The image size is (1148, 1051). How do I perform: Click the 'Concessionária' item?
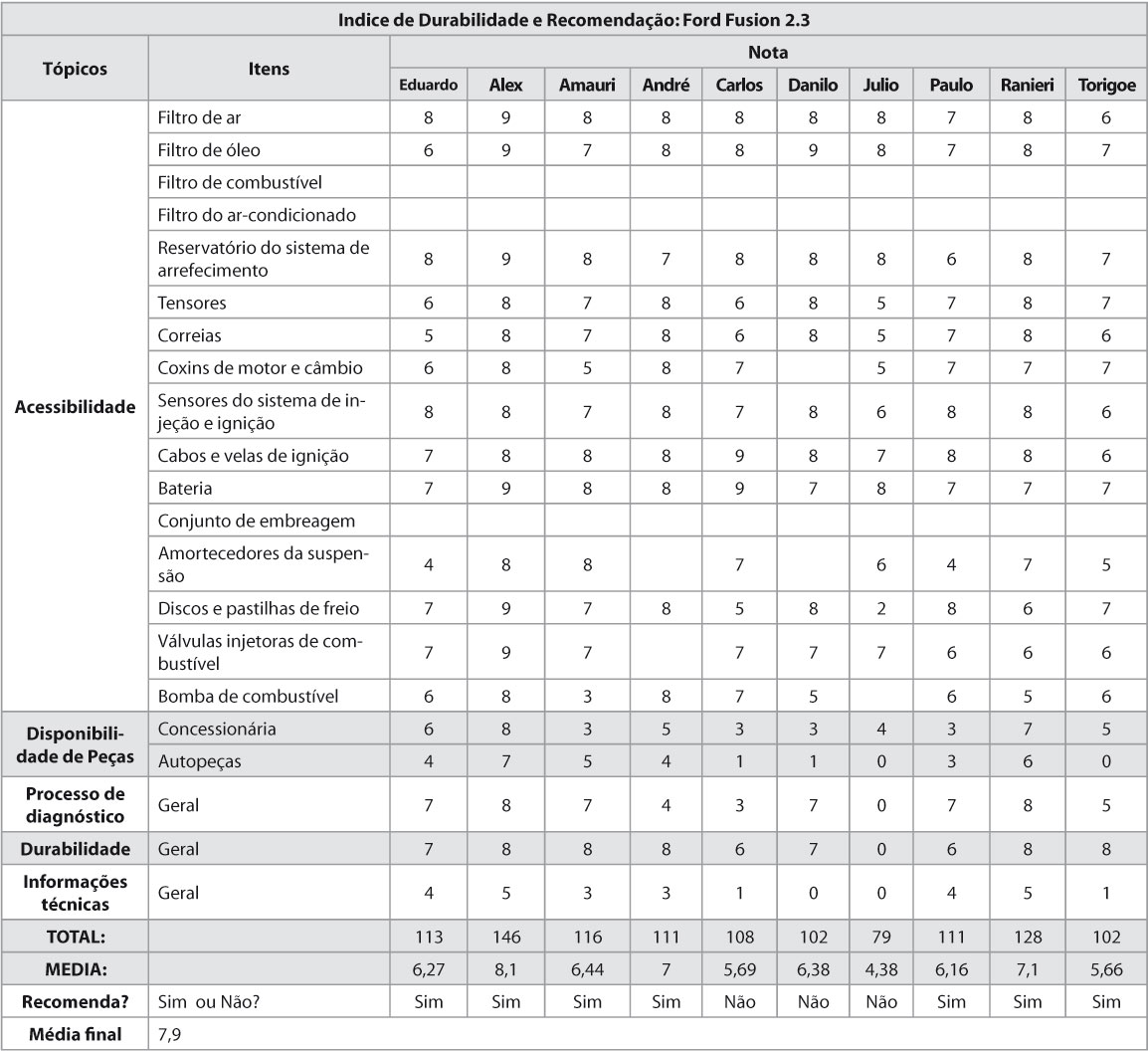[x=217, y=729]
